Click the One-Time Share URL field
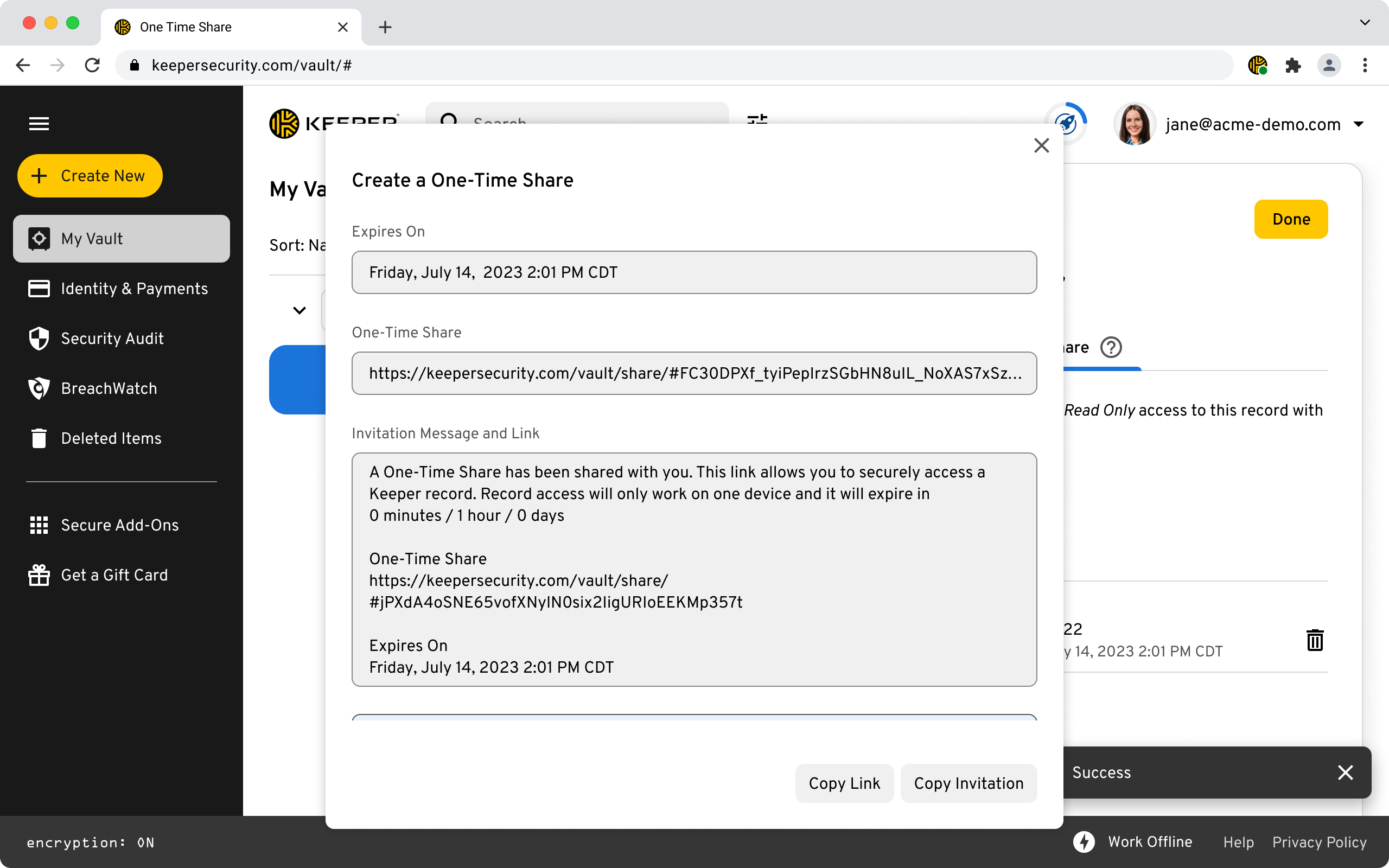The width and height of the screenshot is (1389, 868). tap(694, 373)
